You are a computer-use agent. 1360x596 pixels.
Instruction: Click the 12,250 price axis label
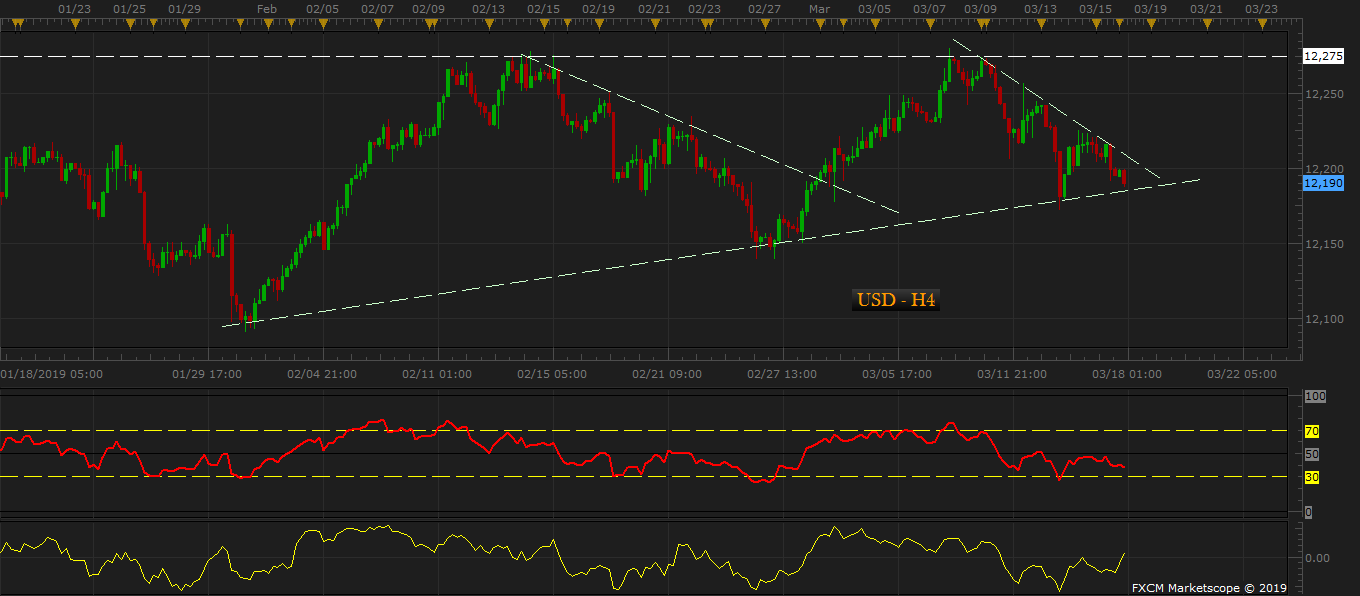click(x=1323, y=94)
